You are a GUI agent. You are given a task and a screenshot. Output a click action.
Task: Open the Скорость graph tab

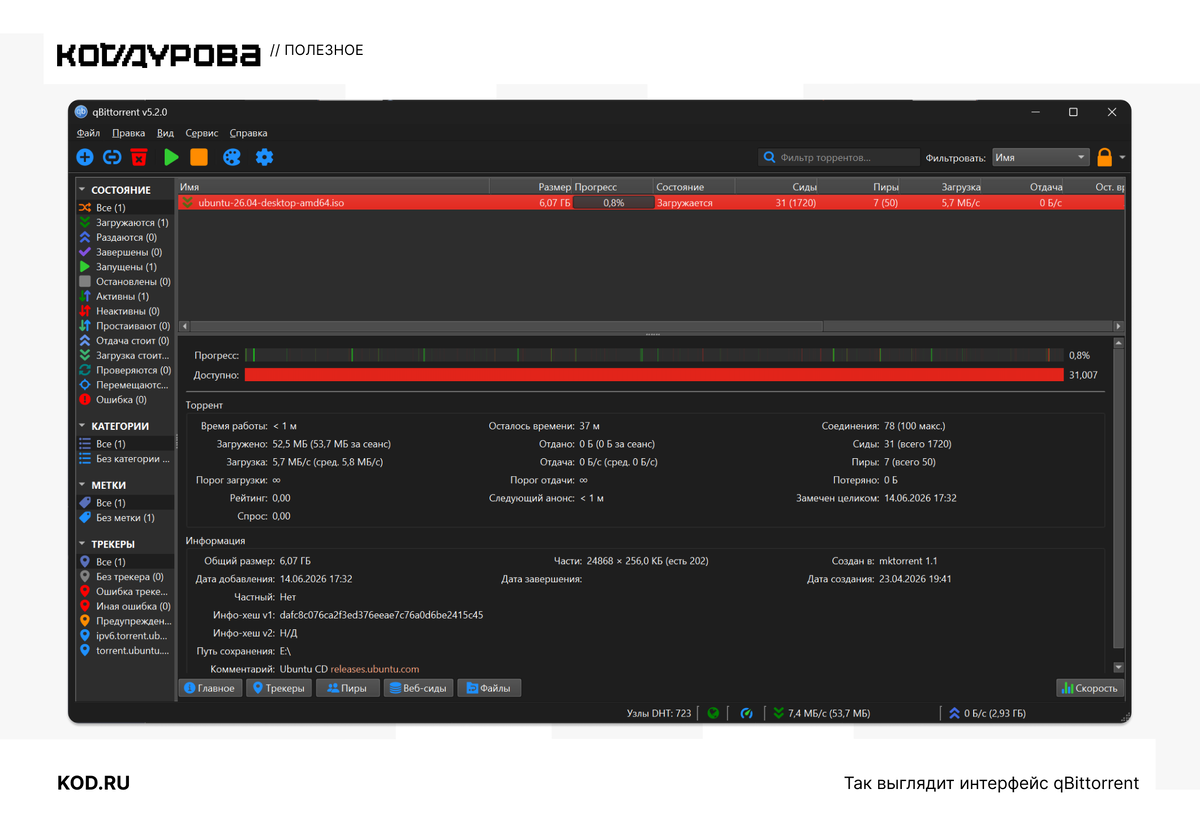pos(1090,688)
